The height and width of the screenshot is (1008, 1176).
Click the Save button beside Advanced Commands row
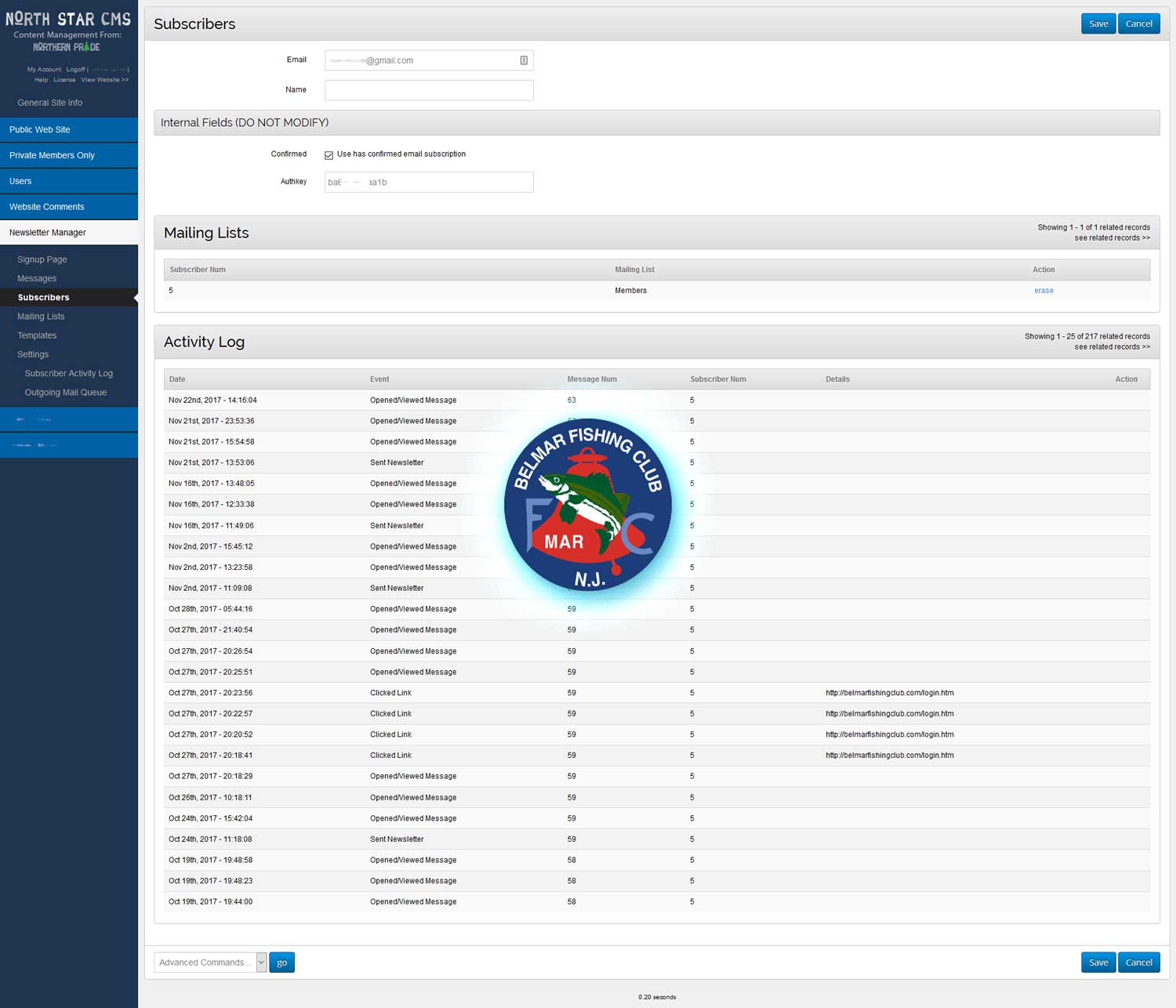(1098, 963)
